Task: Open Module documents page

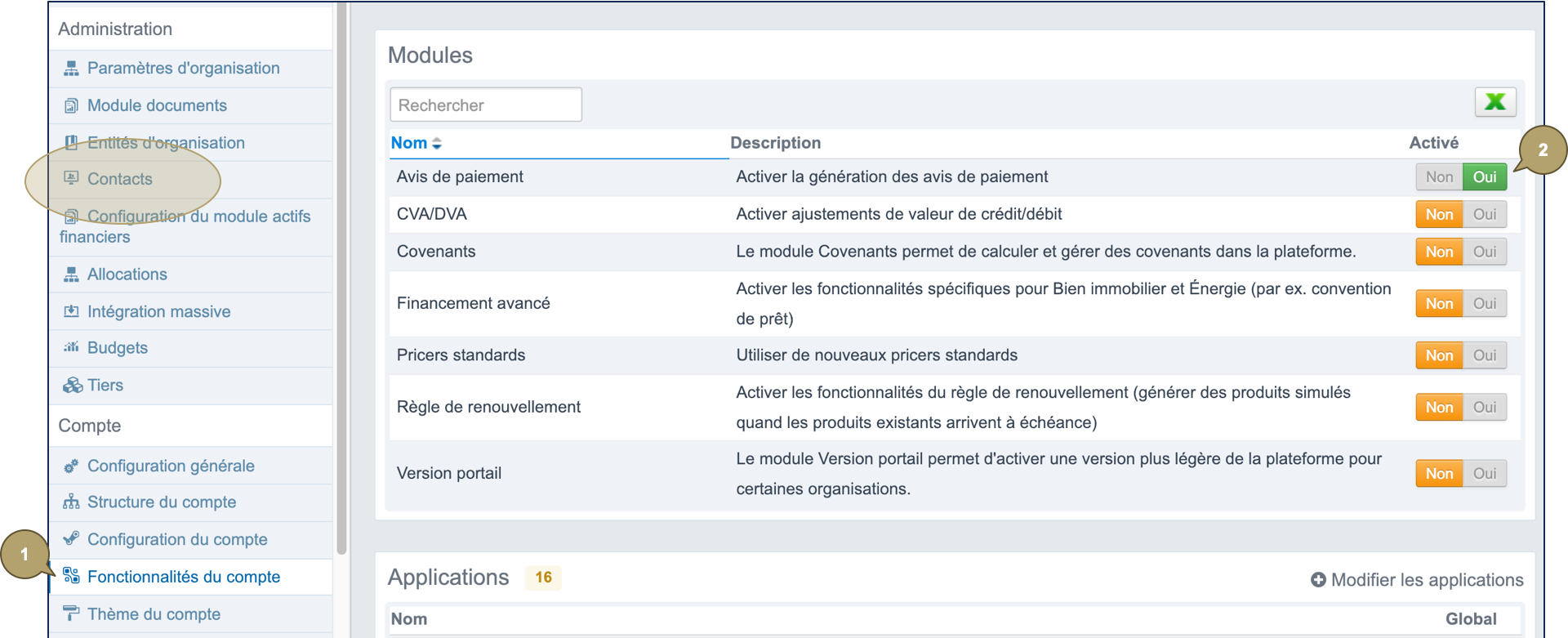Action: pos(157,105)
